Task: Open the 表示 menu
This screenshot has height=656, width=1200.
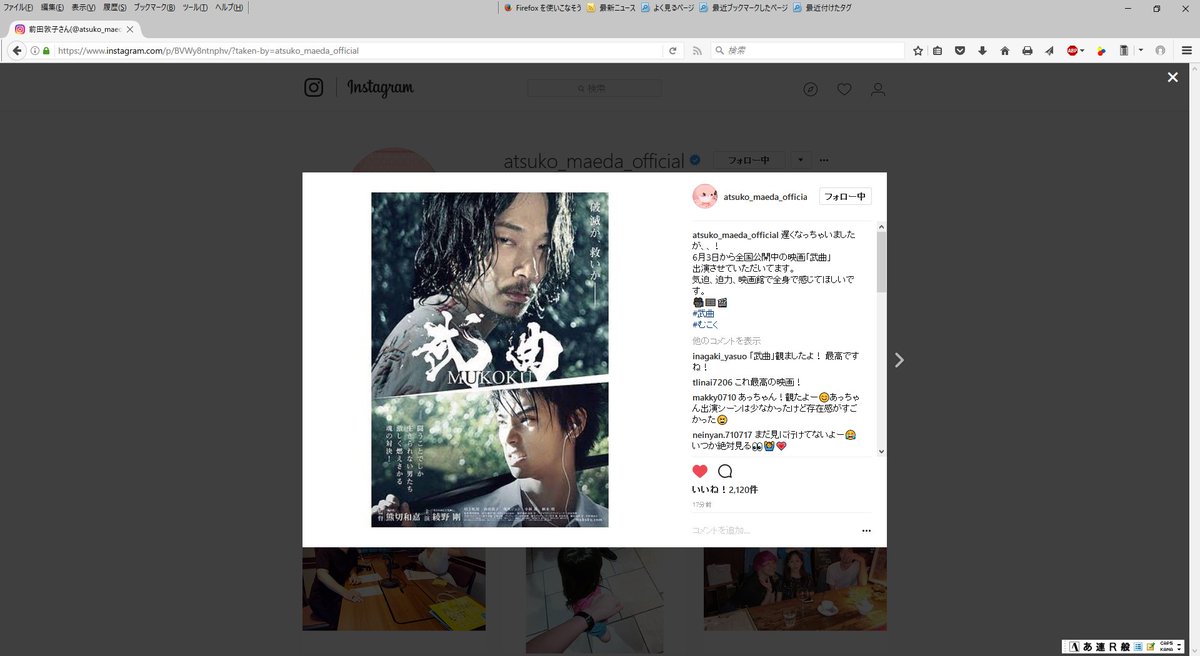Action: pyautogui.click(x=83, y=7)
